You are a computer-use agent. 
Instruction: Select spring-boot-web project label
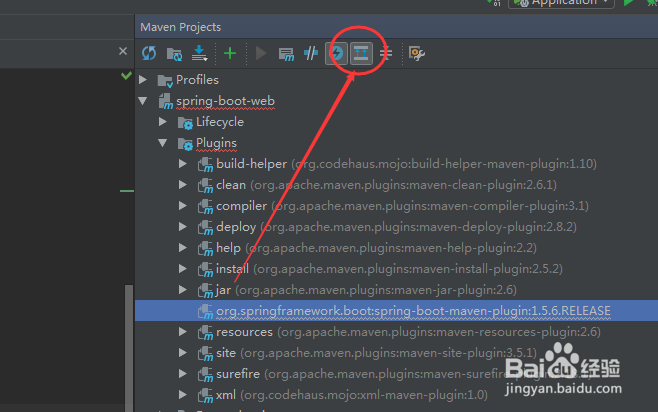(225, 101)
